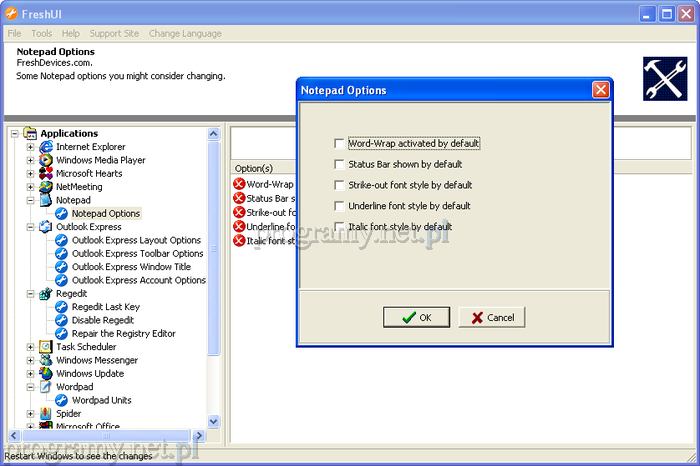Click the Task Scheduler icon
This screenshot has width=700, height=466.
pyautogui.click(x=46, y=347)
